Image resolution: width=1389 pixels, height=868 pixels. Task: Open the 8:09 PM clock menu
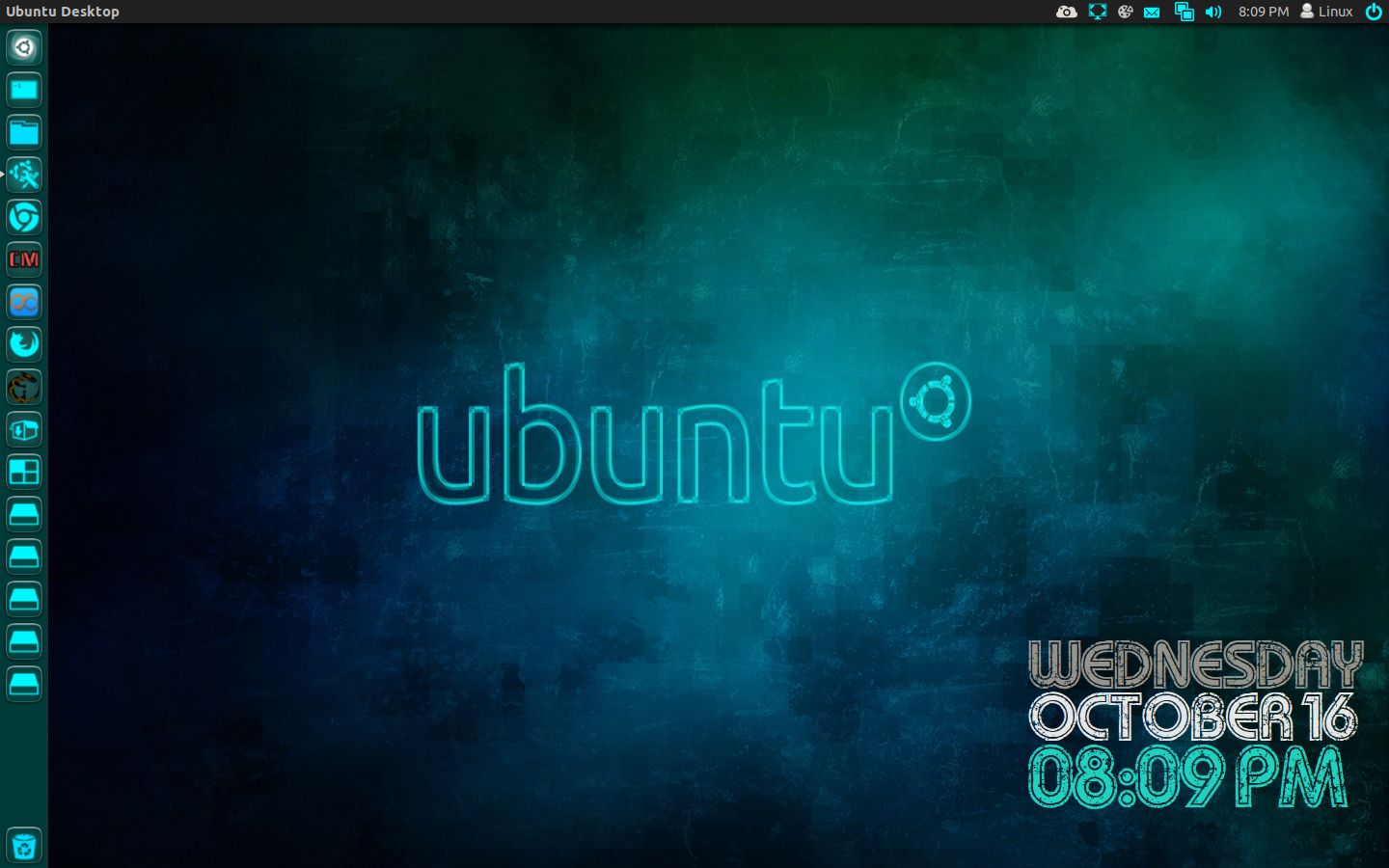click(1264, 12)
